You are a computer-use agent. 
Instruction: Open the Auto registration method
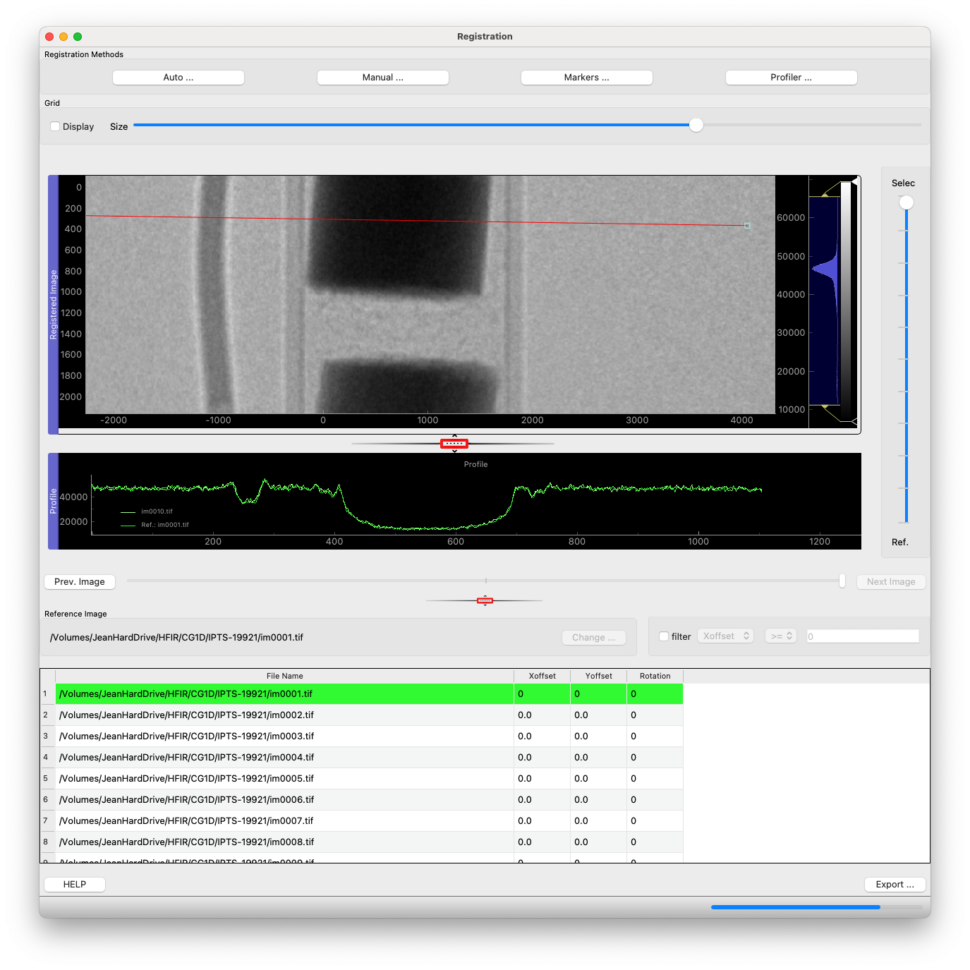pos(178,77)
